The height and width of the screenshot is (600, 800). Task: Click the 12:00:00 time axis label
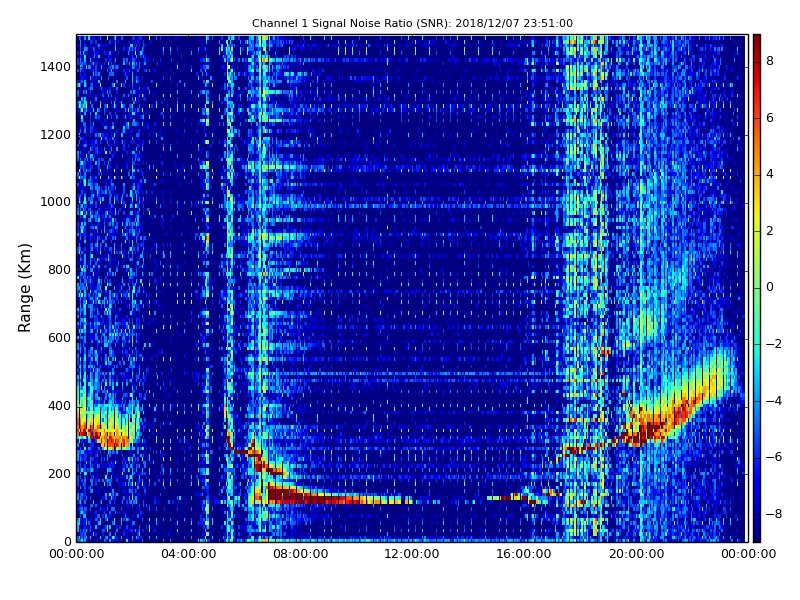pyautogui.click(x=412, y=554)
